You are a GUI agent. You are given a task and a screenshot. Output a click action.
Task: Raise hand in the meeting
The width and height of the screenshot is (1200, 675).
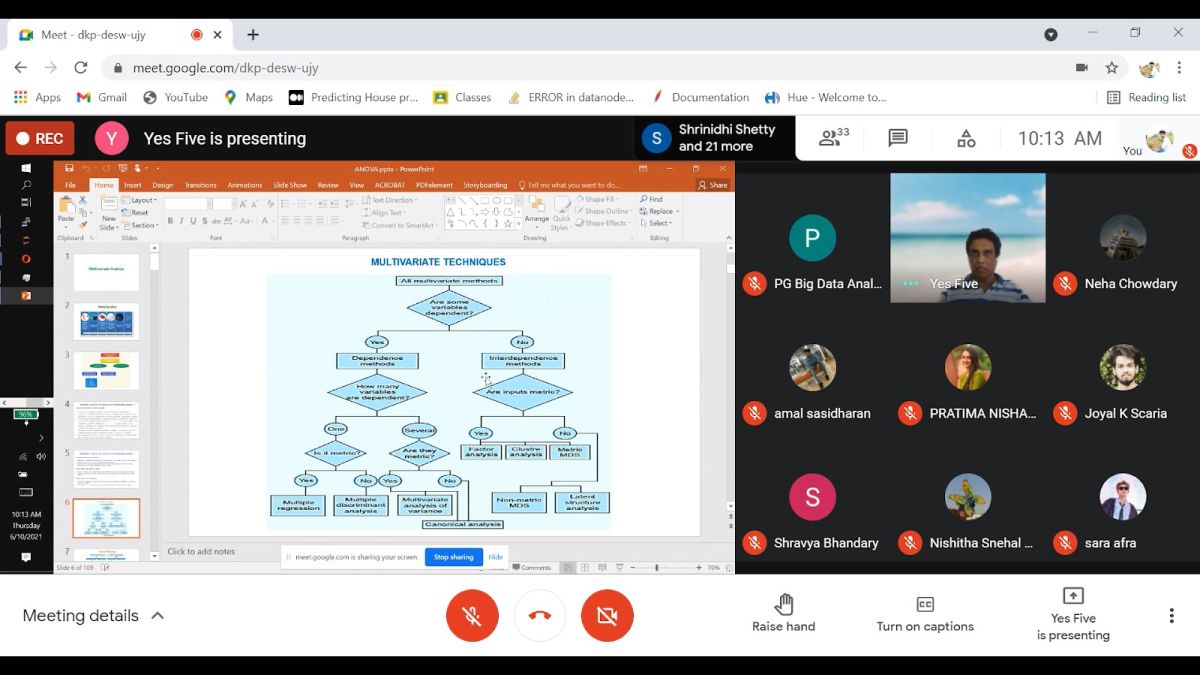tap(783, 613)
